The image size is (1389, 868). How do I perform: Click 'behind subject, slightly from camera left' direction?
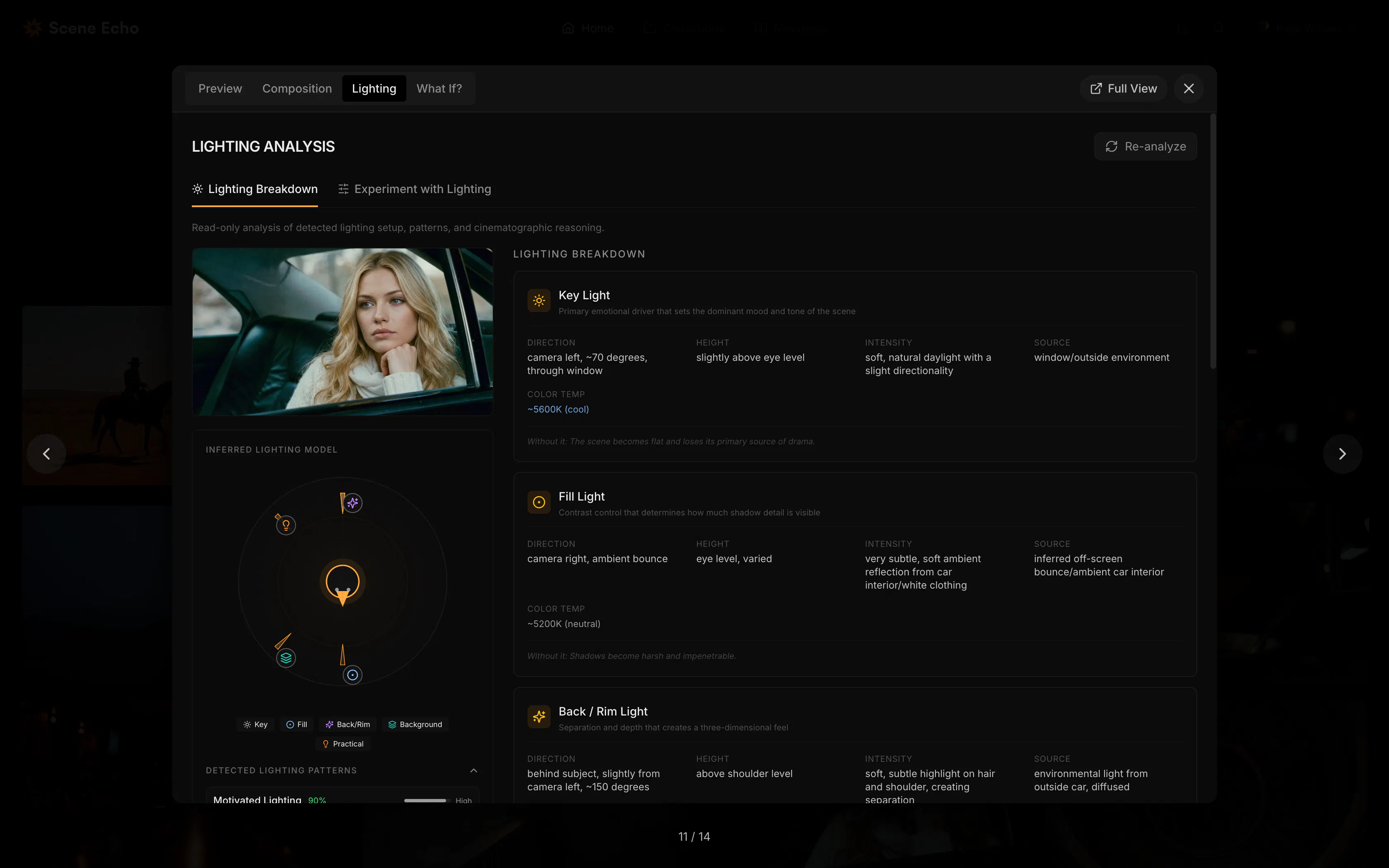coord(594,780)
